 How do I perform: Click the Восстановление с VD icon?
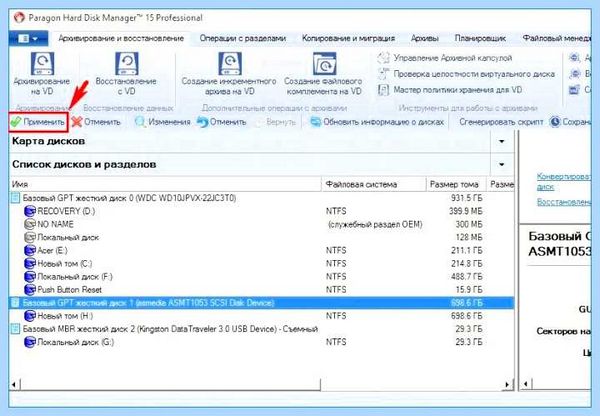(126, 64)
